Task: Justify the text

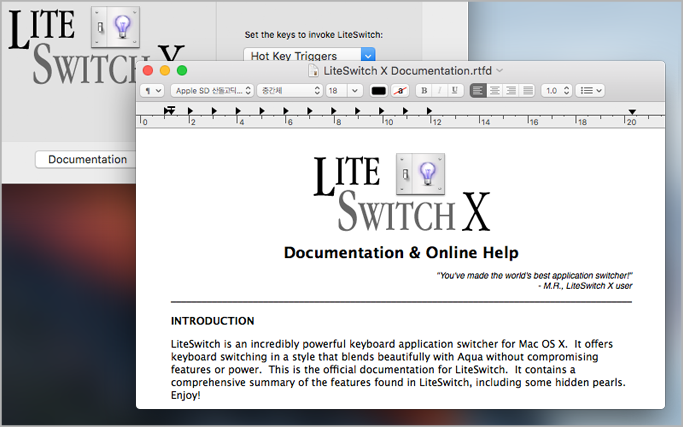Action: click(527, 91)
